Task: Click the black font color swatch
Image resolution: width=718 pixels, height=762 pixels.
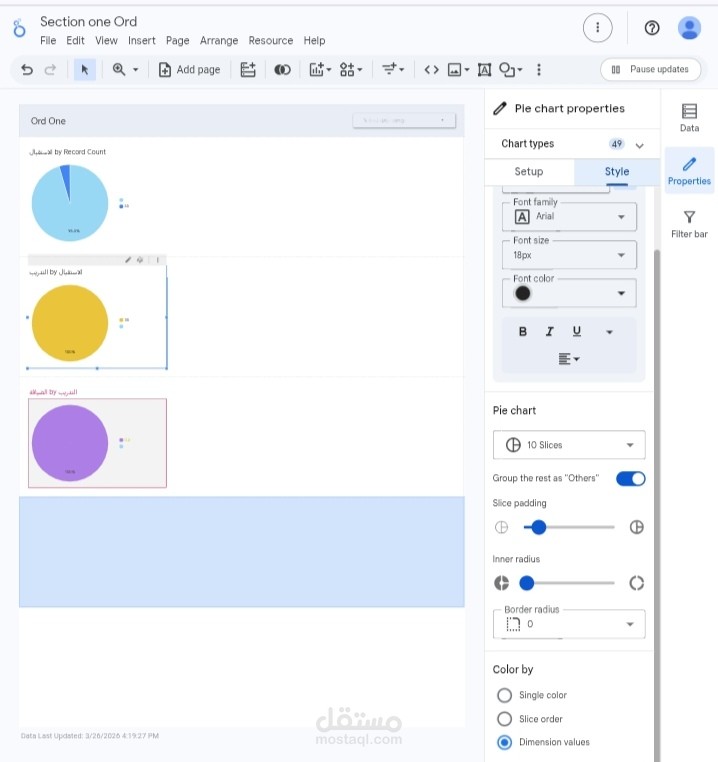Action: click(x=523, y=293)
